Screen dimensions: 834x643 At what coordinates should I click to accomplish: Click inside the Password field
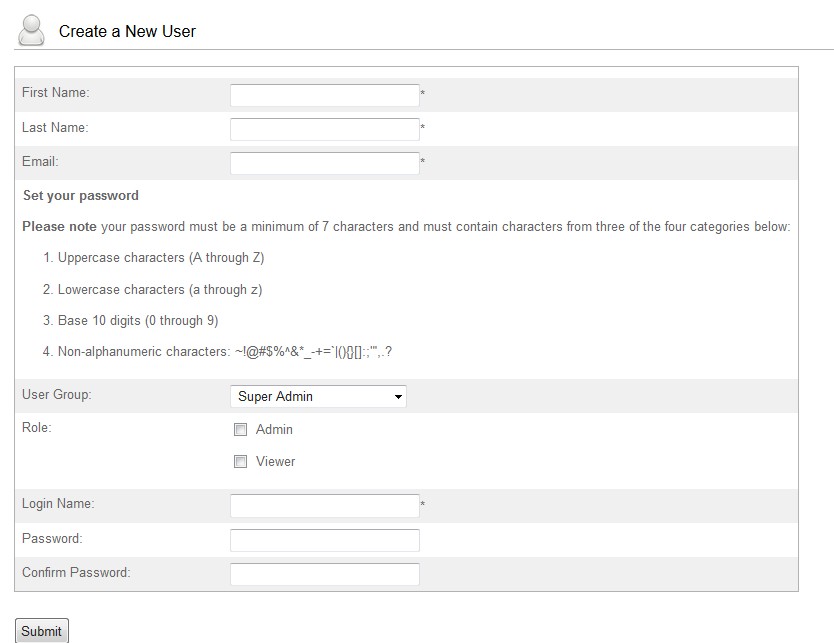[324, 540]
